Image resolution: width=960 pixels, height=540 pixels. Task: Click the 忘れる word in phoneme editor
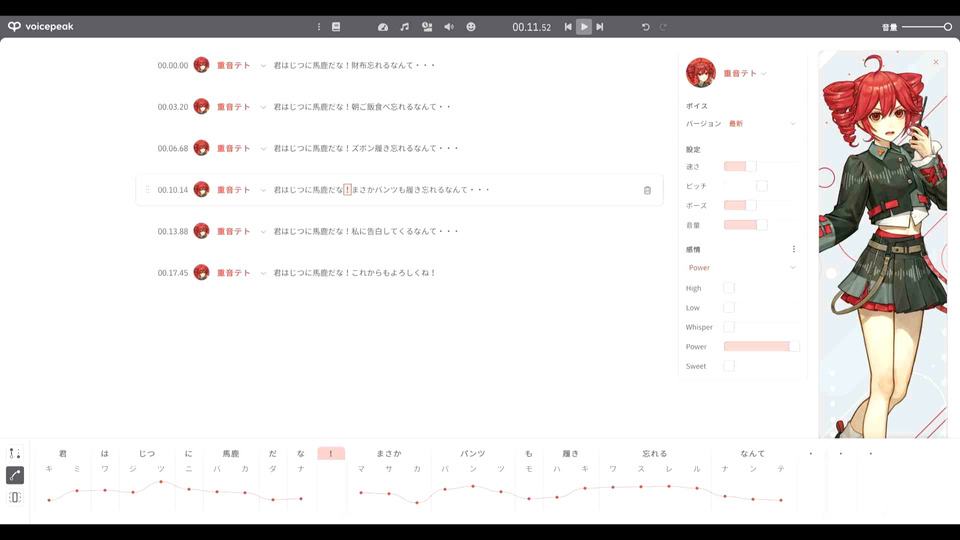(654, 454)
